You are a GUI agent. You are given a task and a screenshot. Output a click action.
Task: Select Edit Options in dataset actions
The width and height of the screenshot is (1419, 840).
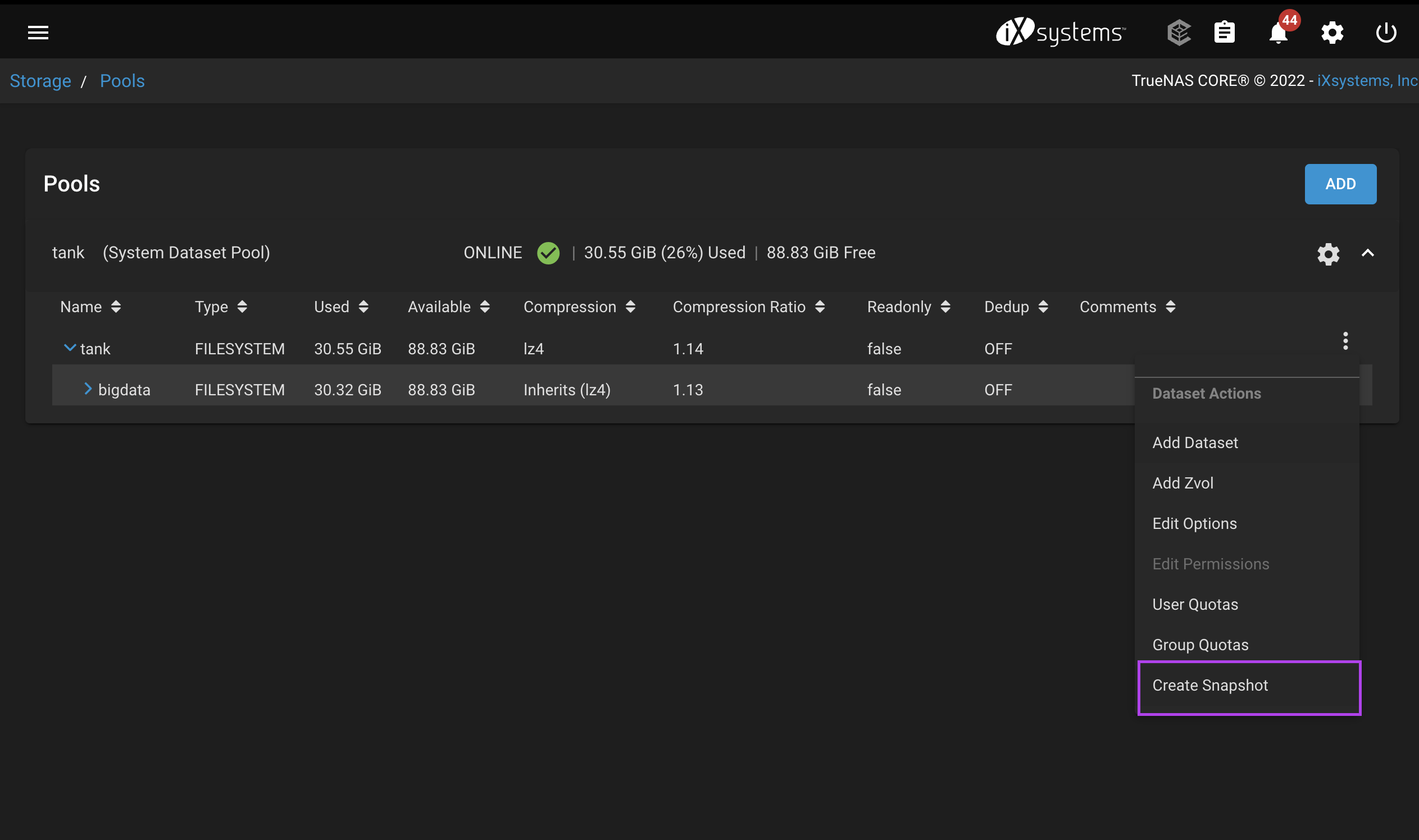coord(1194,523)
